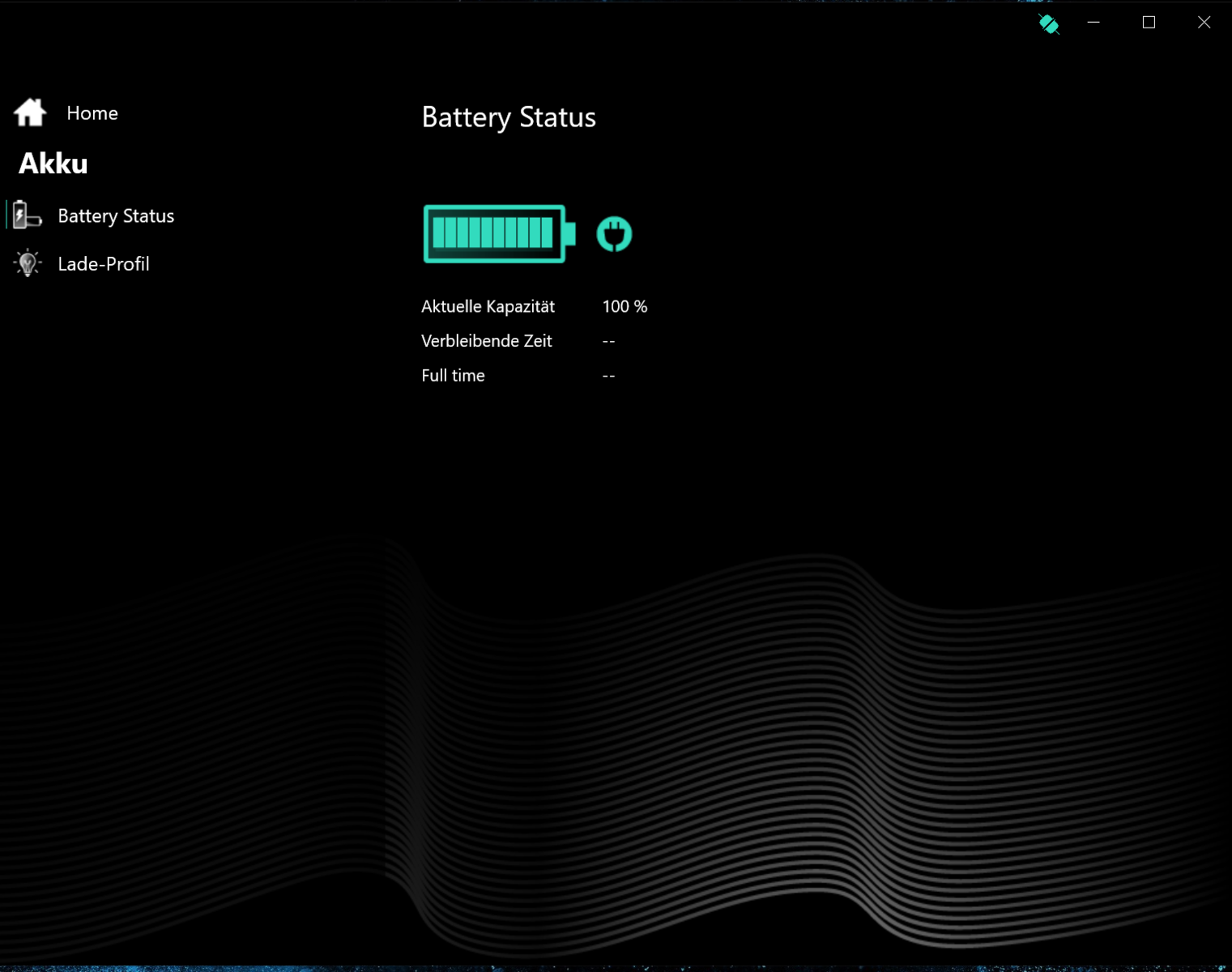Click the teal connector icon in title bar
This screenshot has width=1232, height=972.
[x=1048, y=23]
